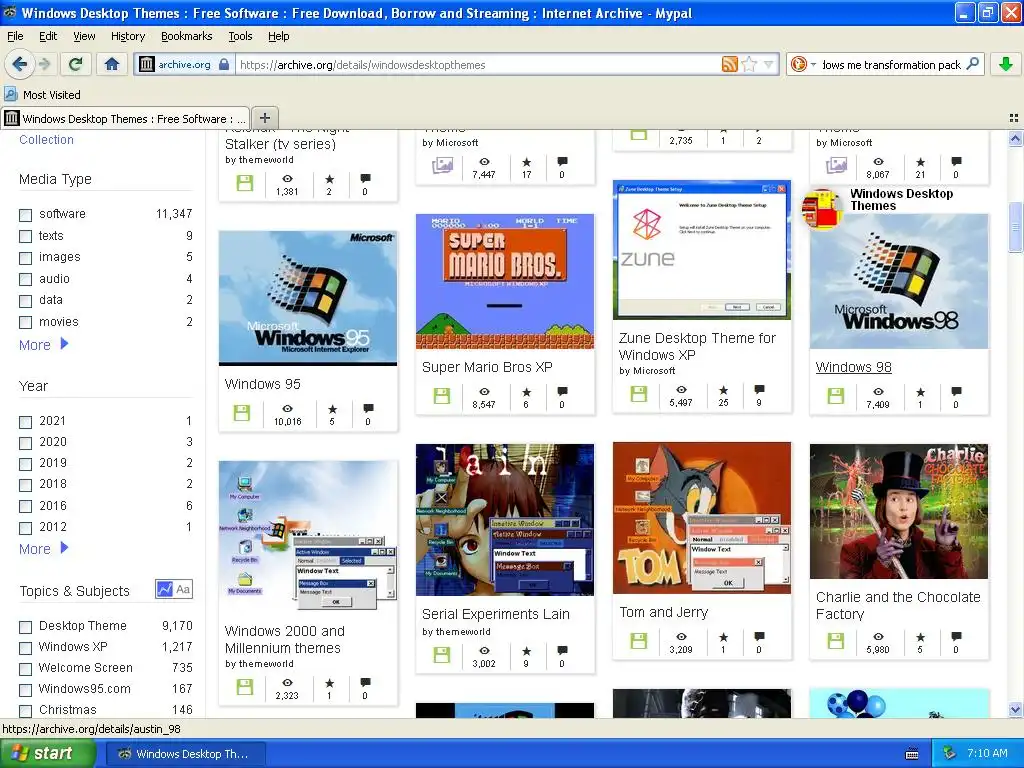1024x768 pixels.
Task: Click favorites star under Windows 2000 and Millennium
Action: (x=329, y=683)
